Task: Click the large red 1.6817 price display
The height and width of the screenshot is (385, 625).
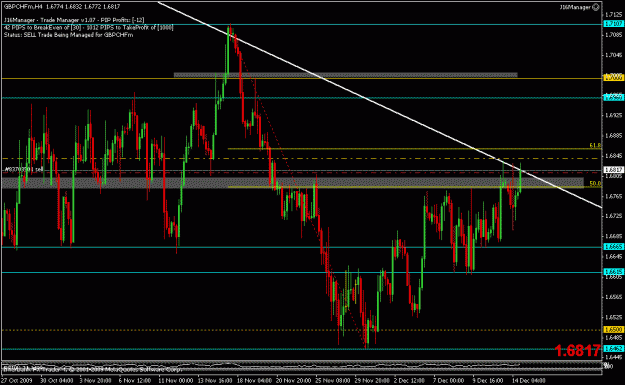Action: [x=578, y=351]
